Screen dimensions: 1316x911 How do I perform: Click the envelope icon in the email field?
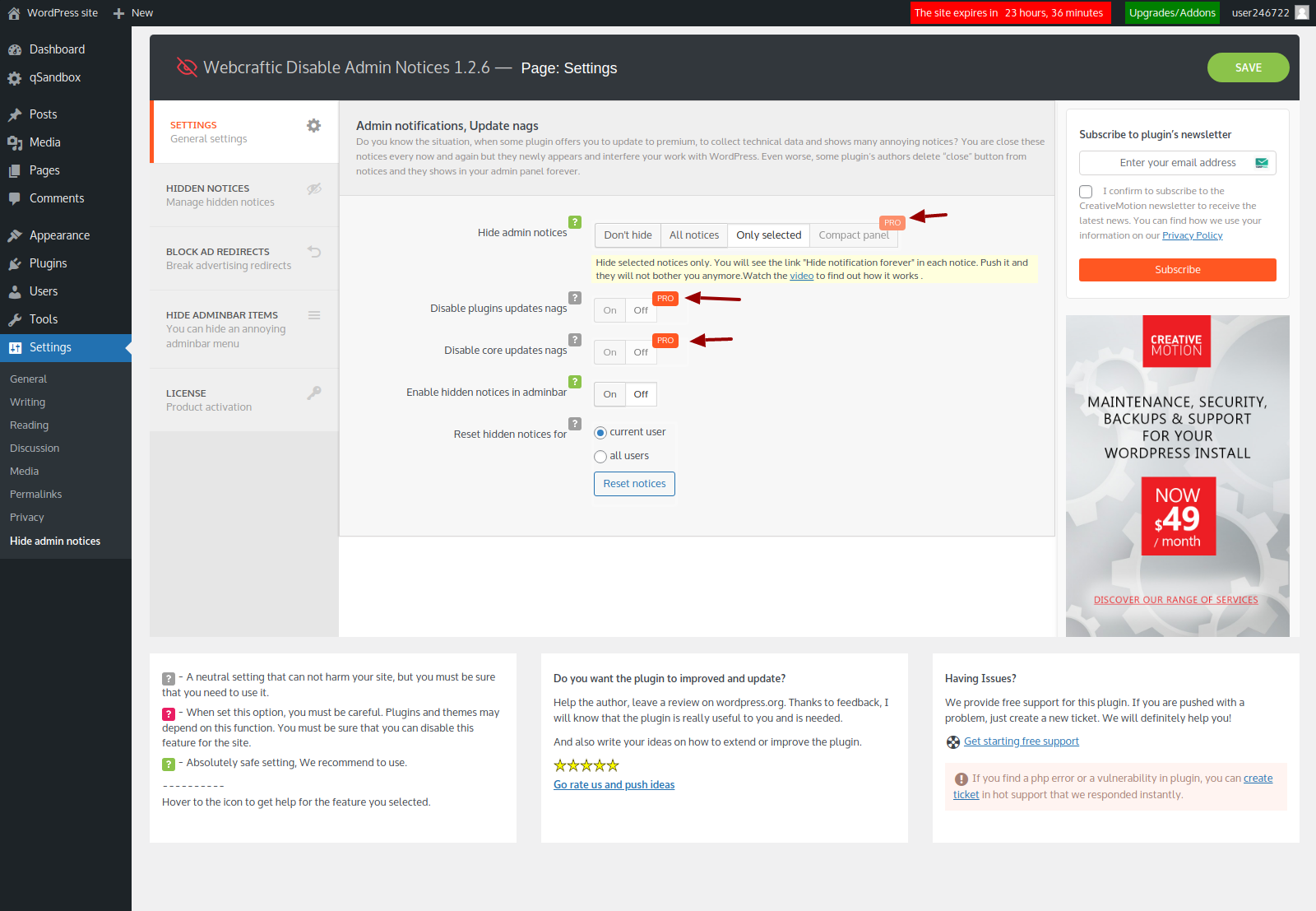point(1261,162)
